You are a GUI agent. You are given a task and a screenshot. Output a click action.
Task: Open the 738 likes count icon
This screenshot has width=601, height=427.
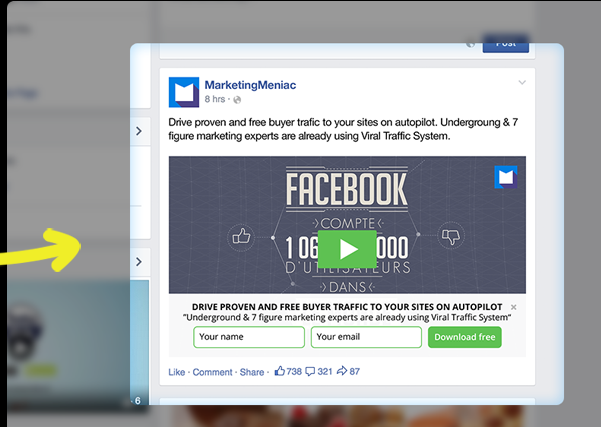280,371
